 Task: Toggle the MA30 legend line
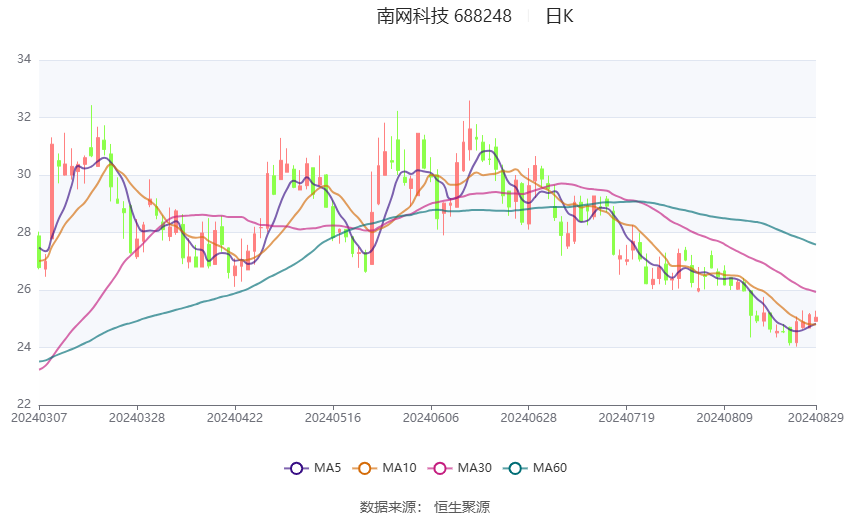point(460,468)
